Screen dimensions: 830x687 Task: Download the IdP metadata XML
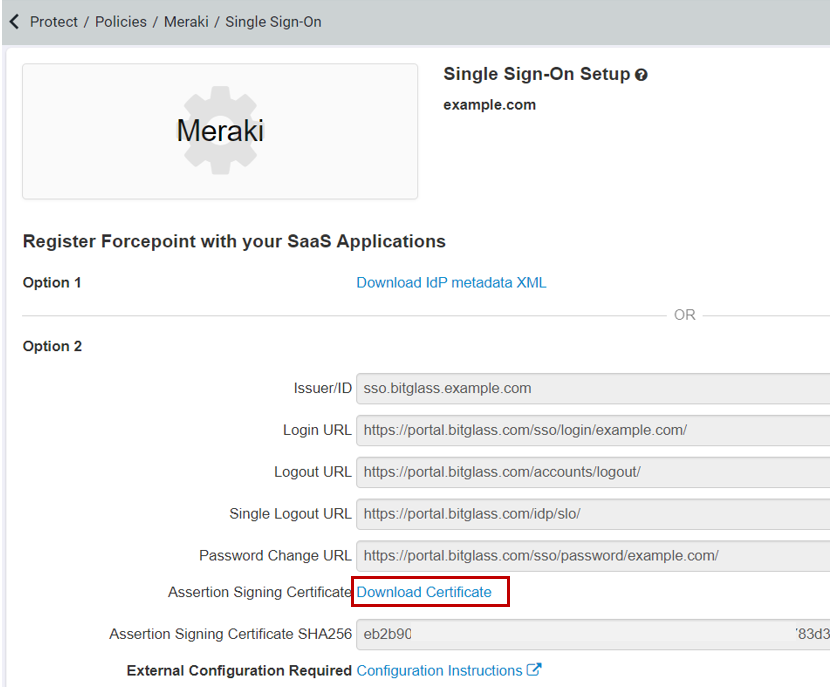(x=451, y=283)
